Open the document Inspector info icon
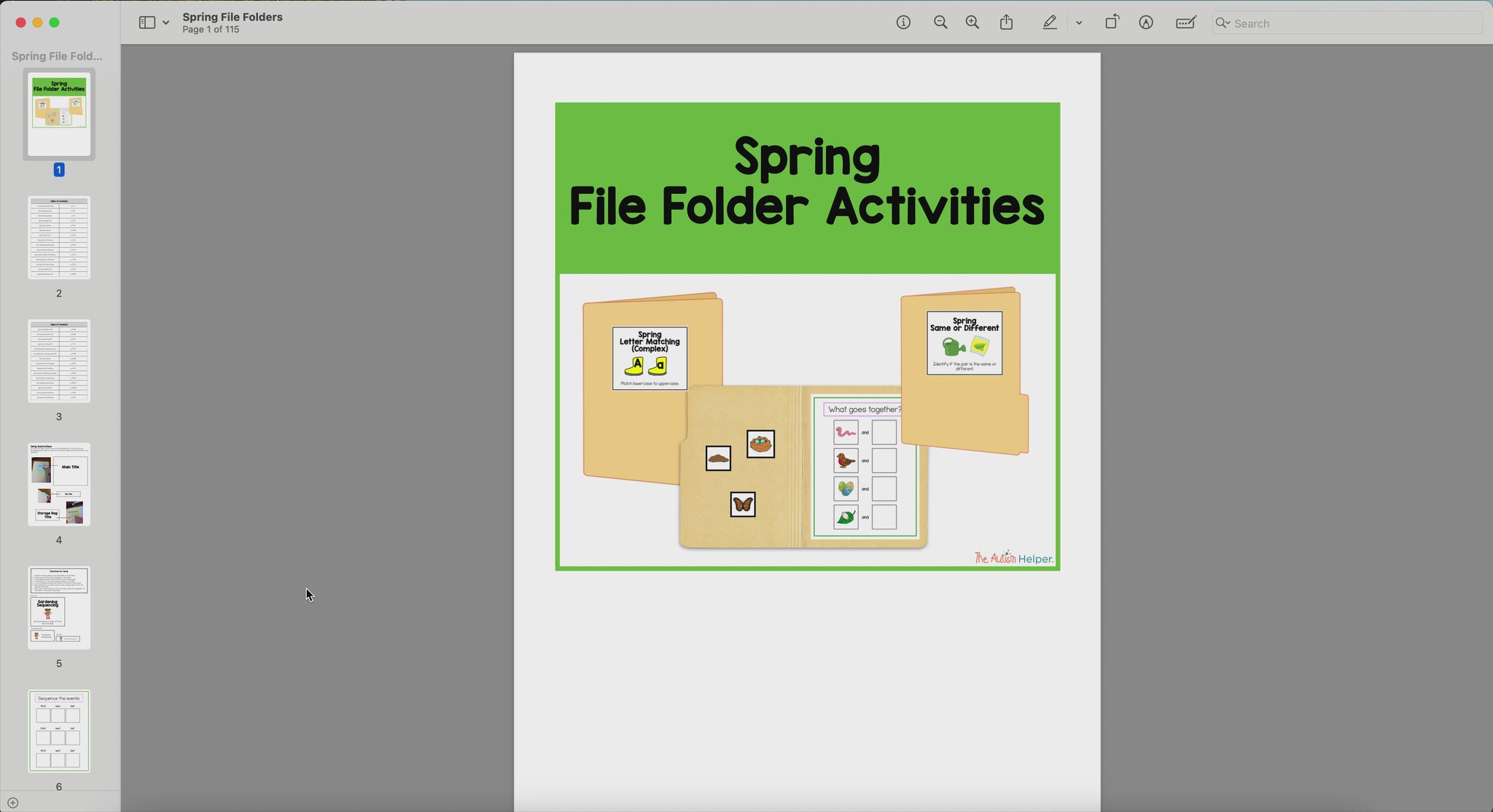The height and width of the screenshot is (812, 1493). pyautogui.click(x=903, y=23)
